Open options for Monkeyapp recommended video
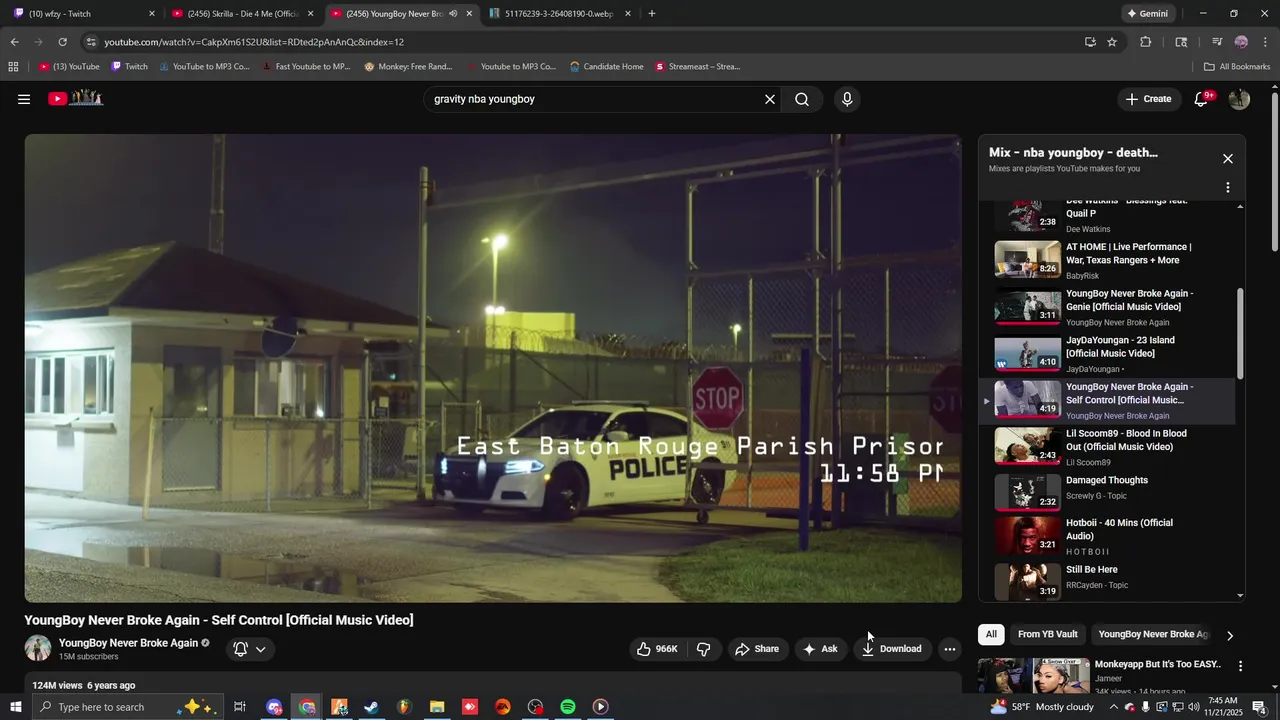The image size is (1280, 720). click(1240, 666)
